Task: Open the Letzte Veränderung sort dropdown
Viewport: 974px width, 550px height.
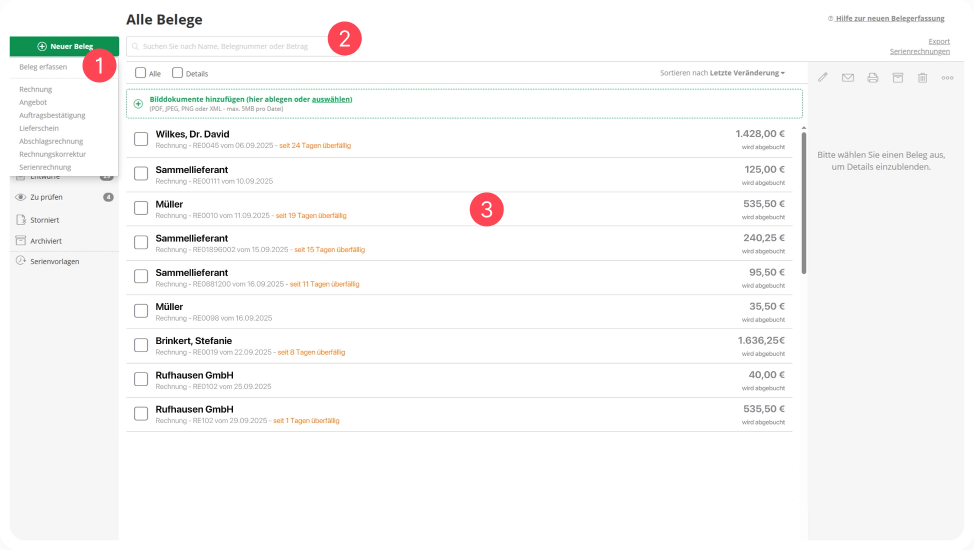Action: (x=747, y=73)
